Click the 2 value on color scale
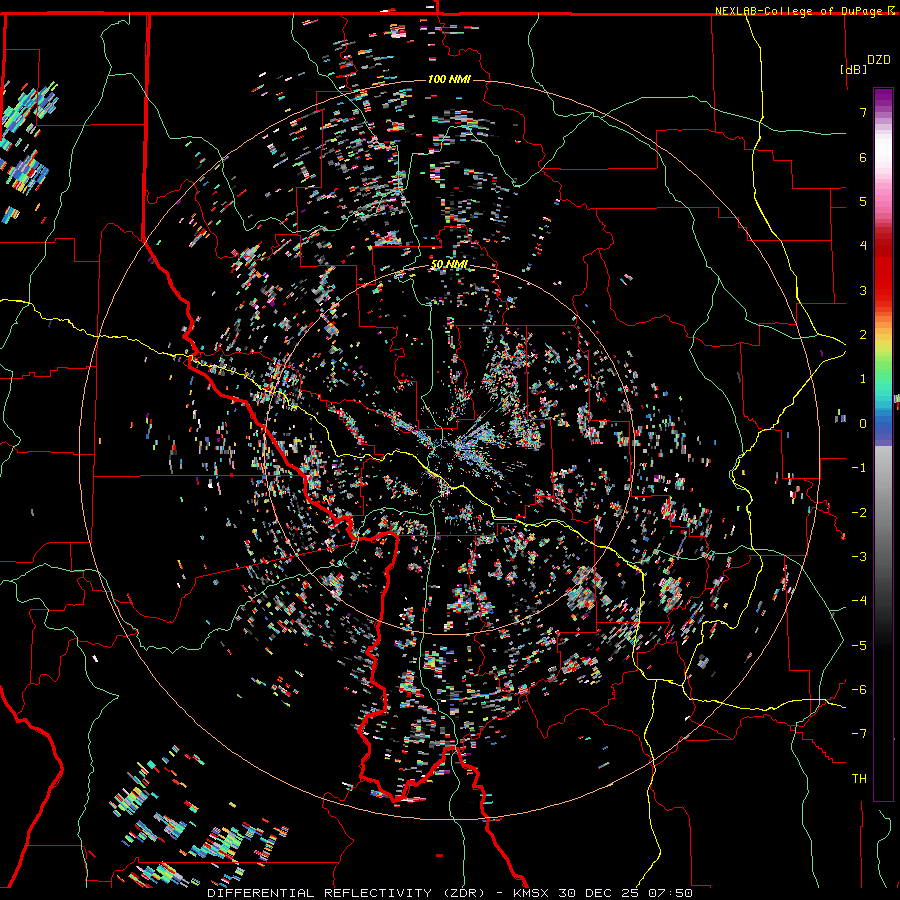 (863, 335)
